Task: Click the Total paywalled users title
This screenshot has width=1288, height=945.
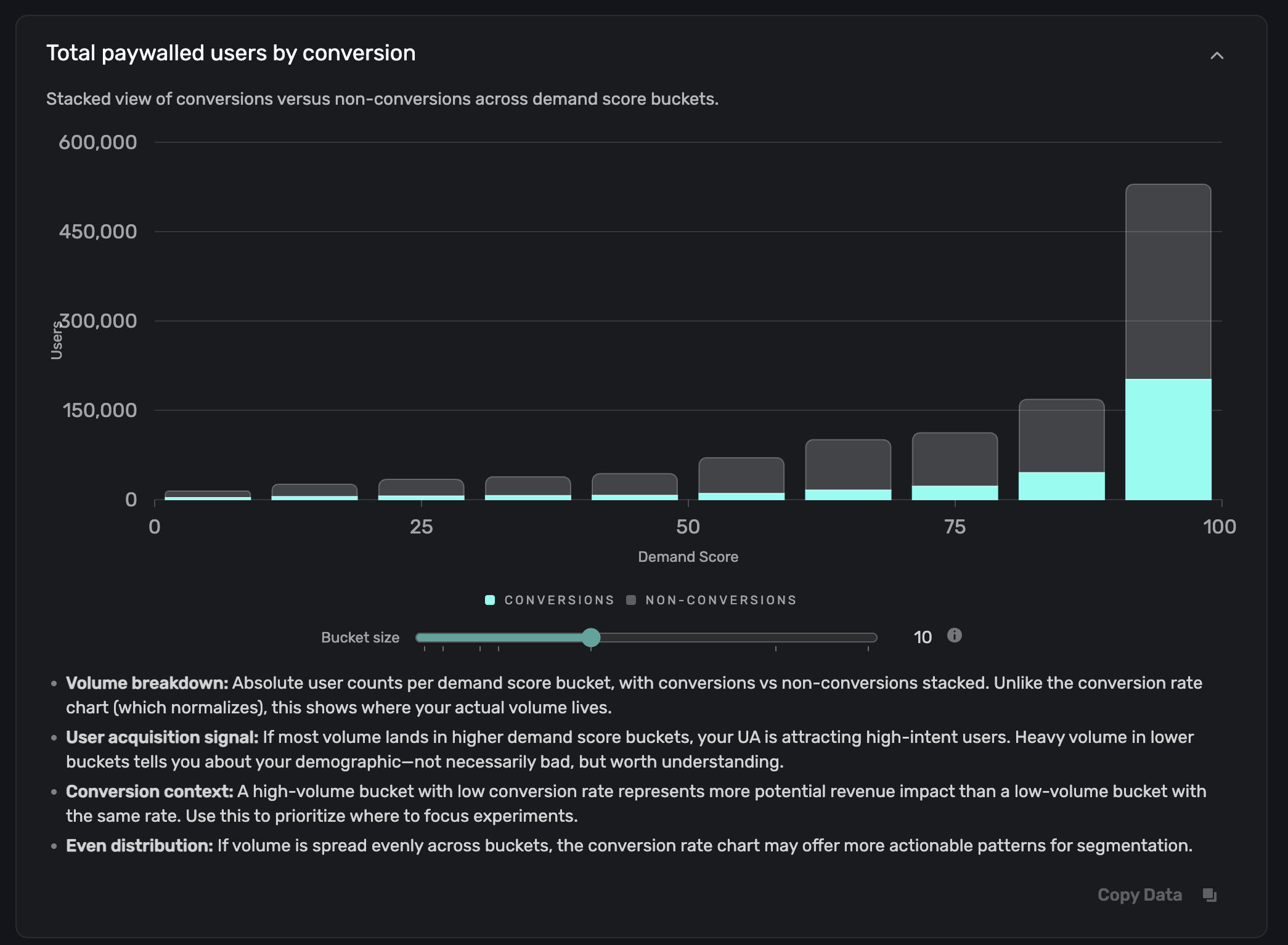Action: [230, 53]
